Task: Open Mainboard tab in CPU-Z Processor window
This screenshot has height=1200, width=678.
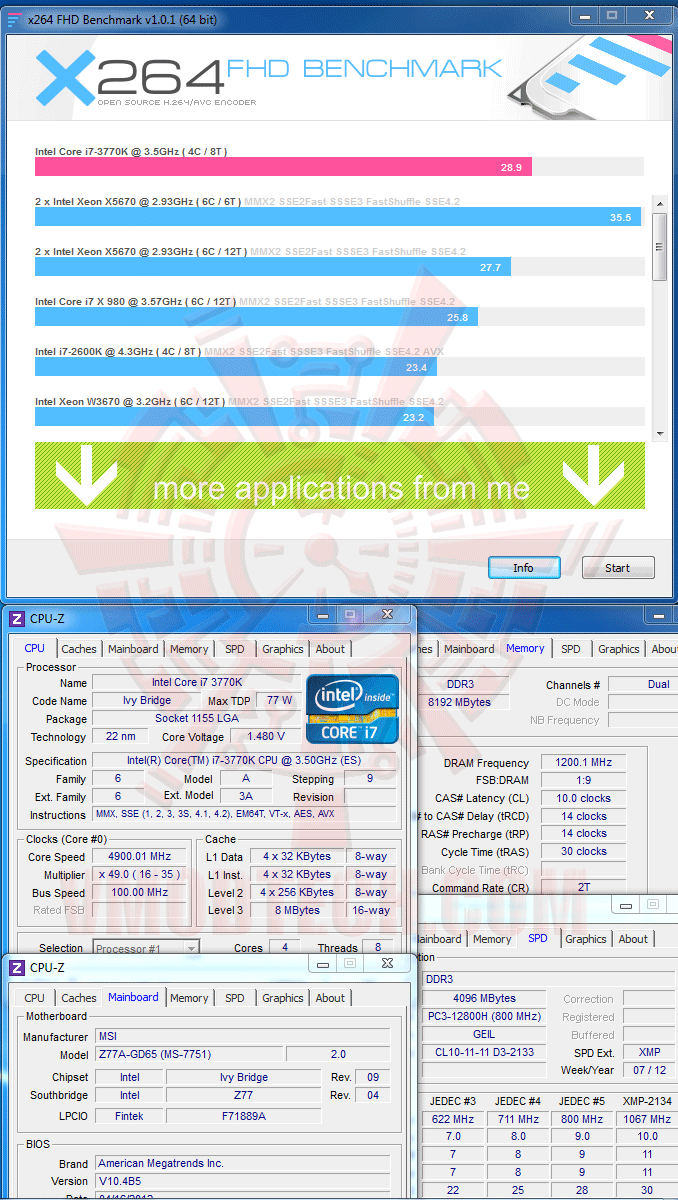Action: coord(133,649)
